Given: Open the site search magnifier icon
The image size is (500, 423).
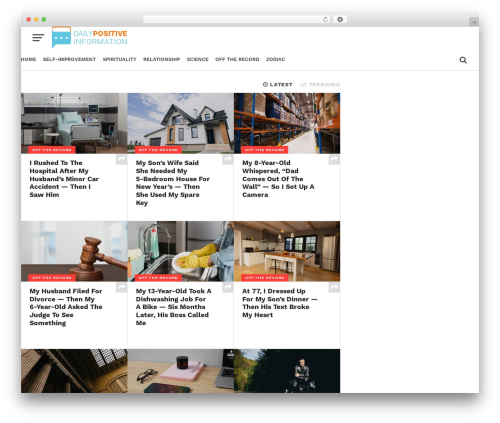Looking at the screenshot, I should tap(463, 60).
